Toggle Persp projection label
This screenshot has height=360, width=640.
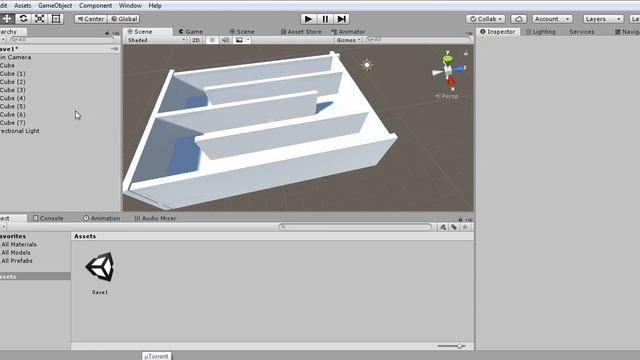pyautogui.click(x=447, y=96)
